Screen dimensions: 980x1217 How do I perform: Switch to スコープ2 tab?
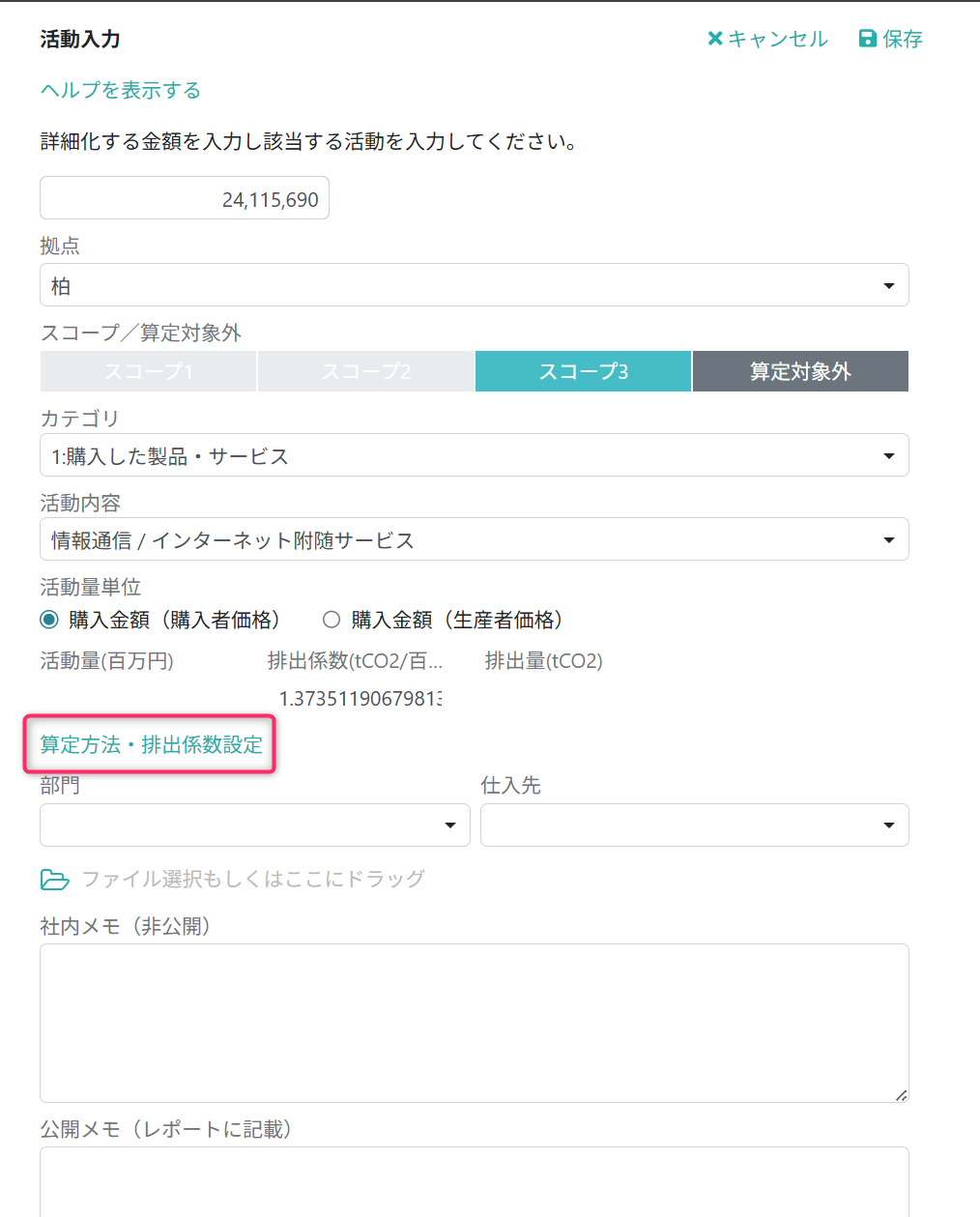click(365, 371)
